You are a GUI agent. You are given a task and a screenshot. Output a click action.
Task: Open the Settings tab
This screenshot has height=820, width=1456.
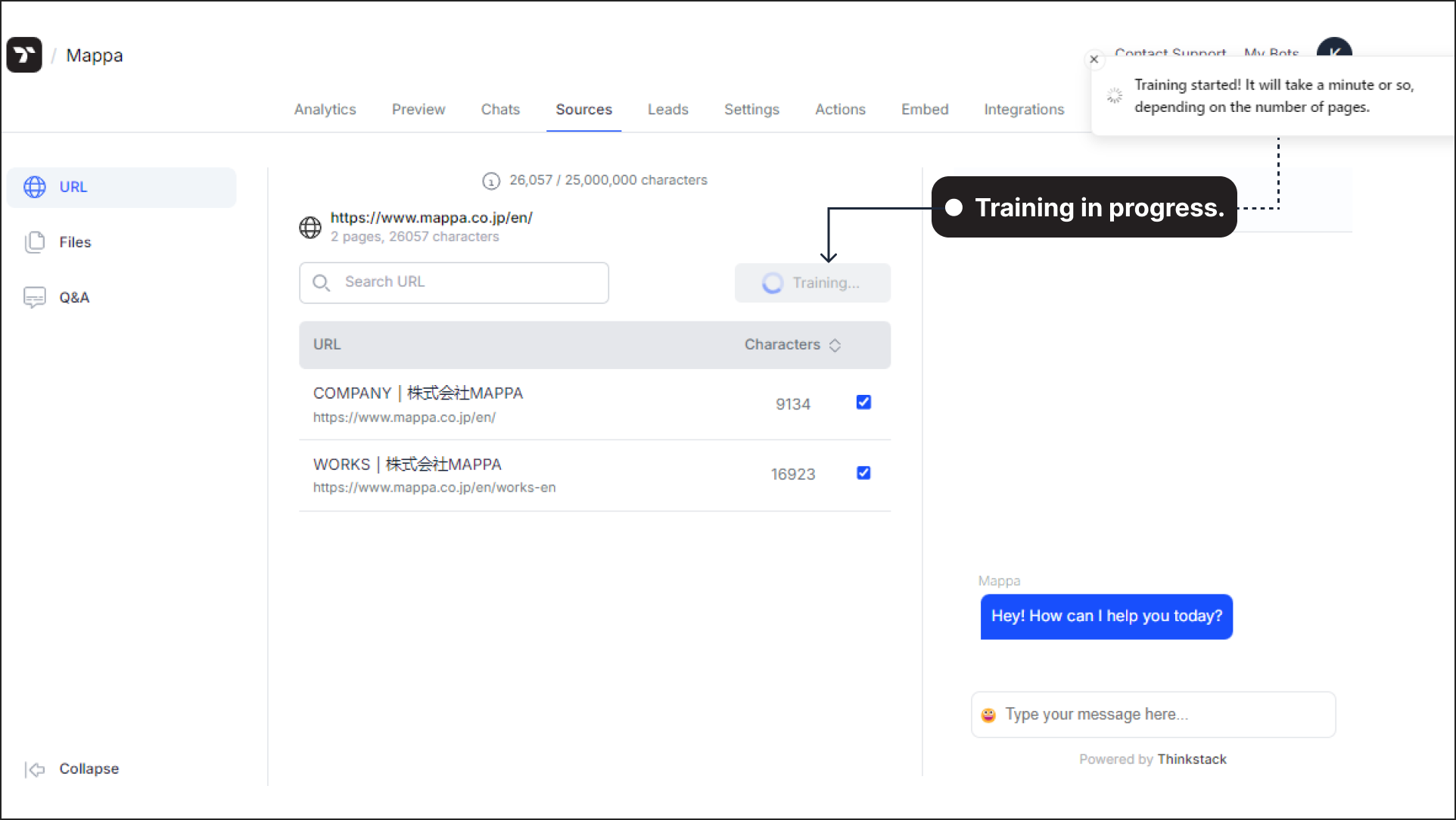[x=751, y=109]
